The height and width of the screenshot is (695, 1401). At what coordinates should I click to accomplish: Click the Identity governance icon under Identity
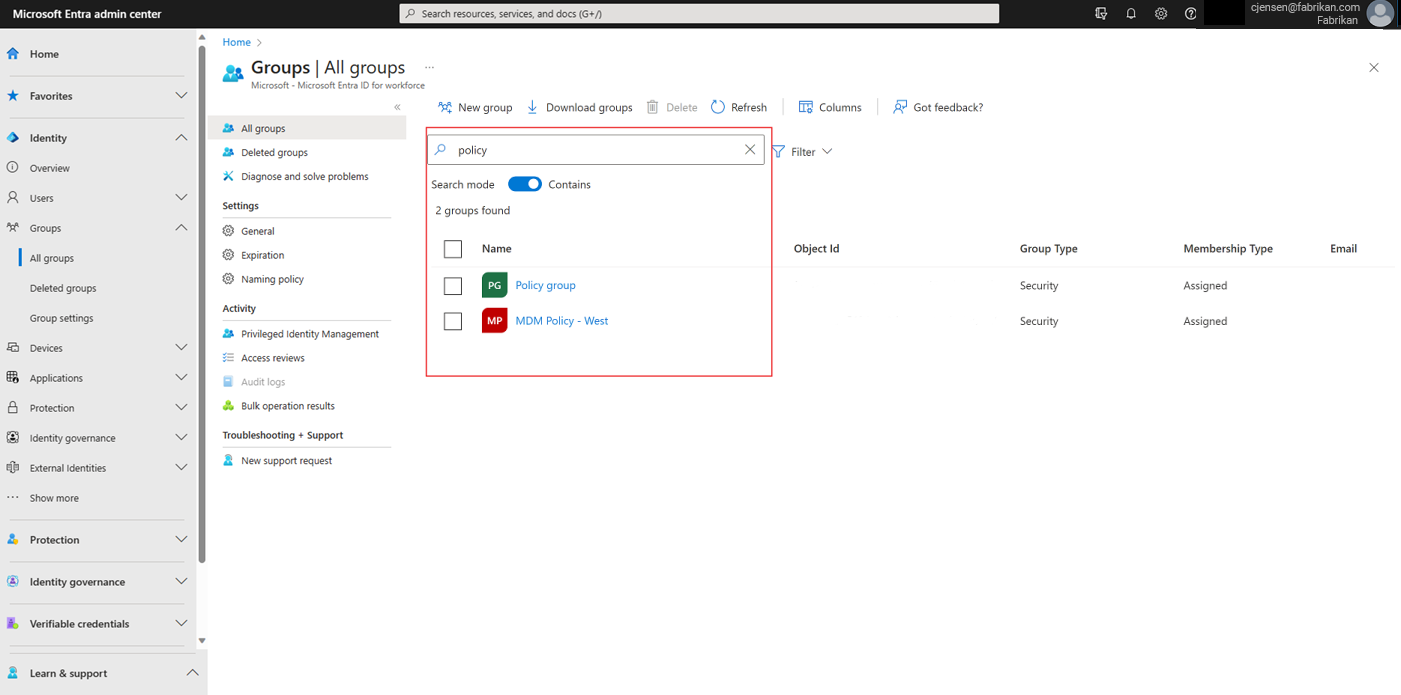(x=13, y=438)
